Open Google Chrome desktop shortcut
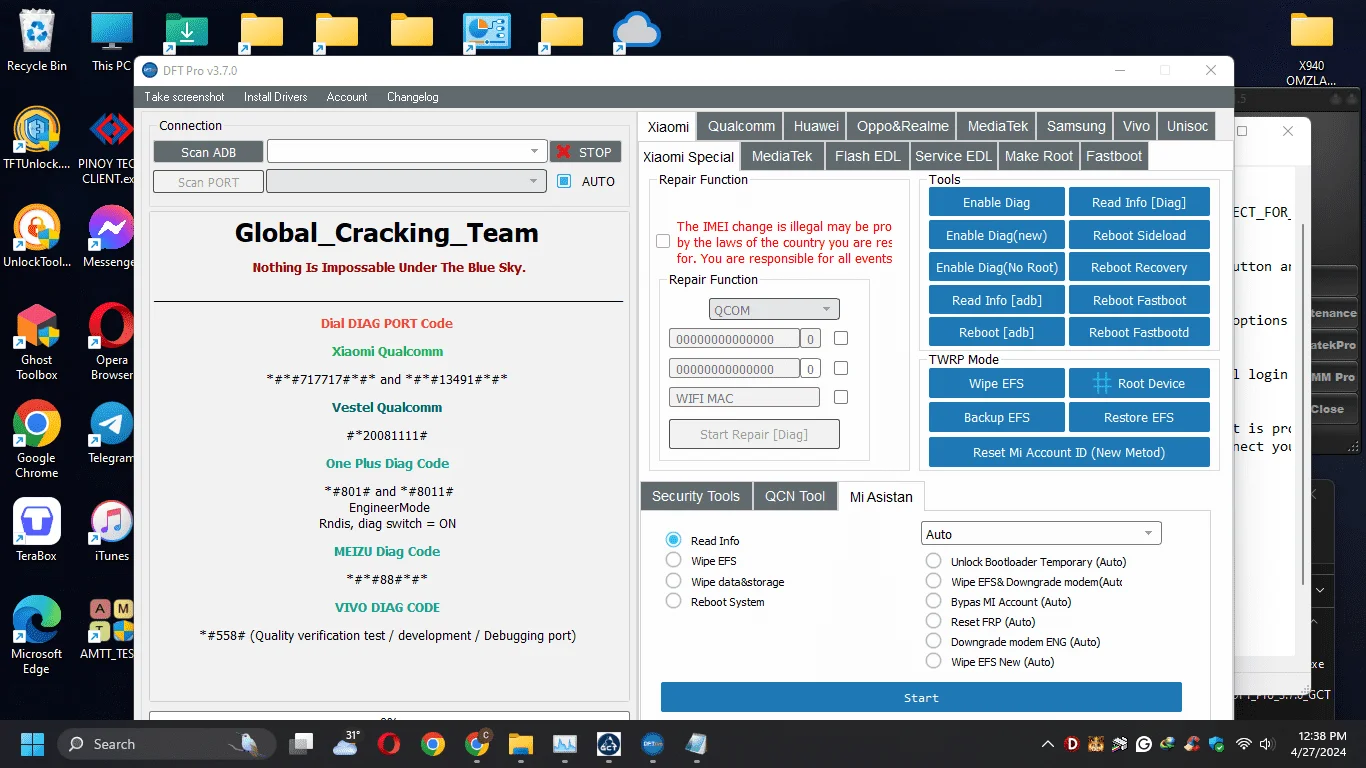This screenshot has height=768, width=1366. (37, 440)
